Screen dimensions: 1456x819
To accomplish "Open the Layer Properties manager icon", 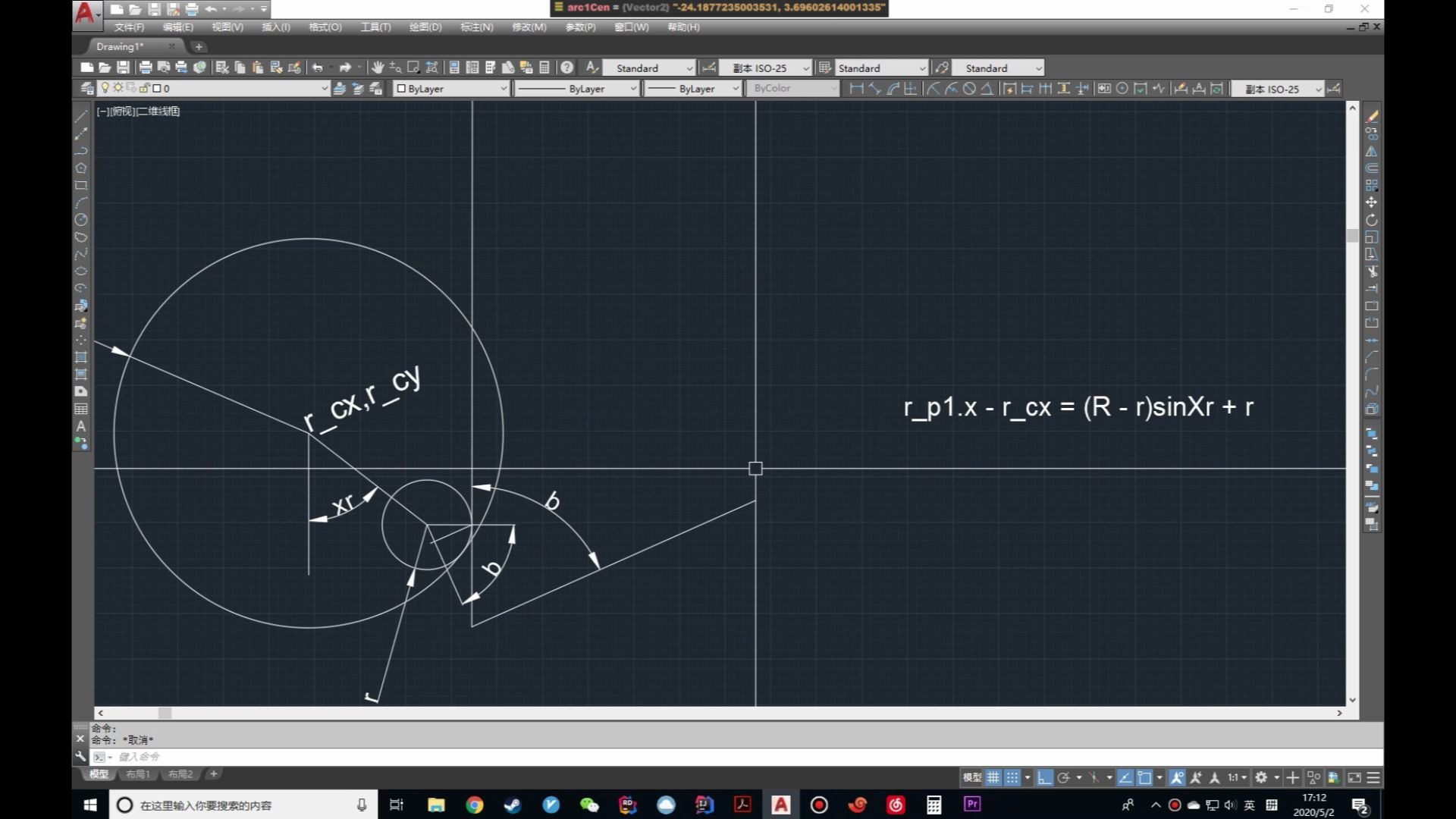I will pyautogui.click(x=87, y=89).
